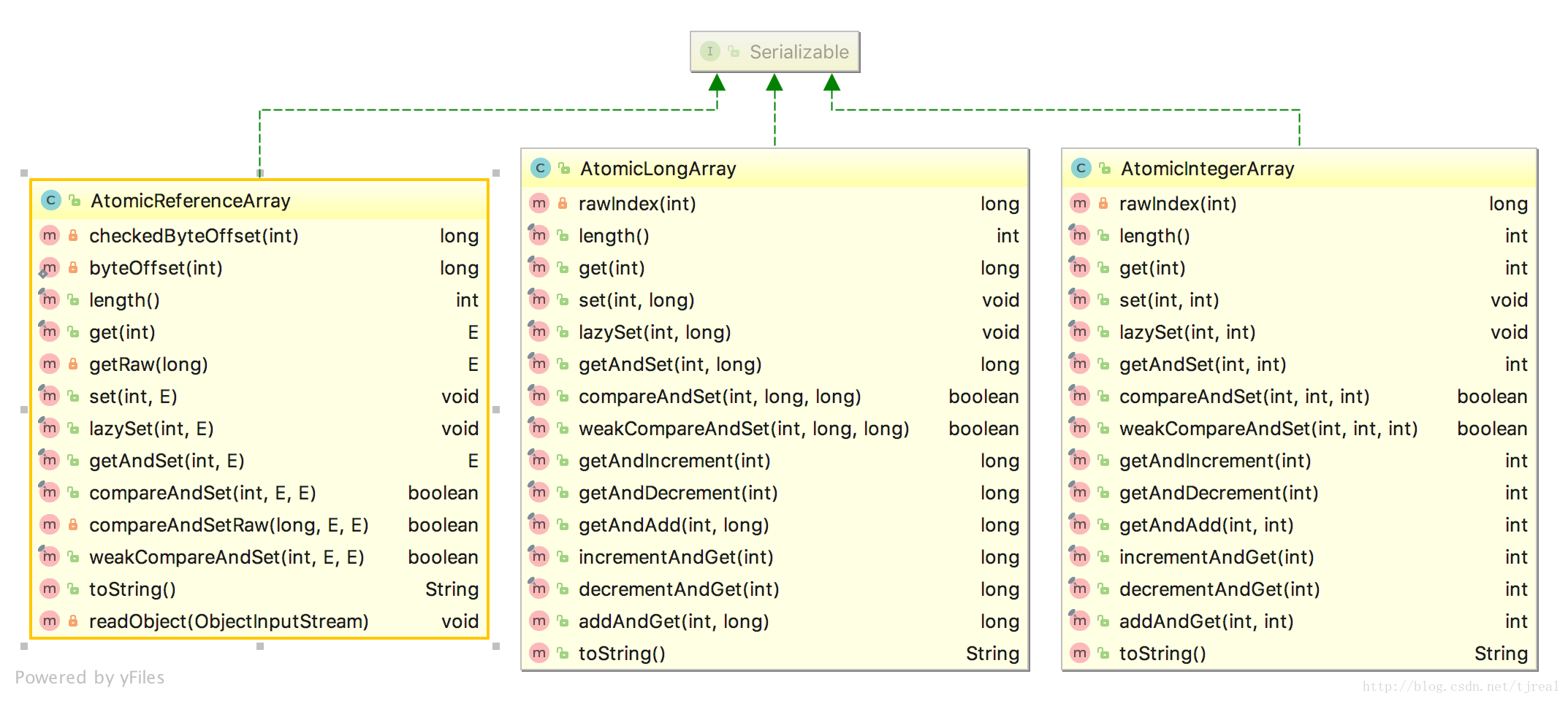Select the Serializable interface node
The width and height of the screenshot is (1568, 701).
(775, 52)
